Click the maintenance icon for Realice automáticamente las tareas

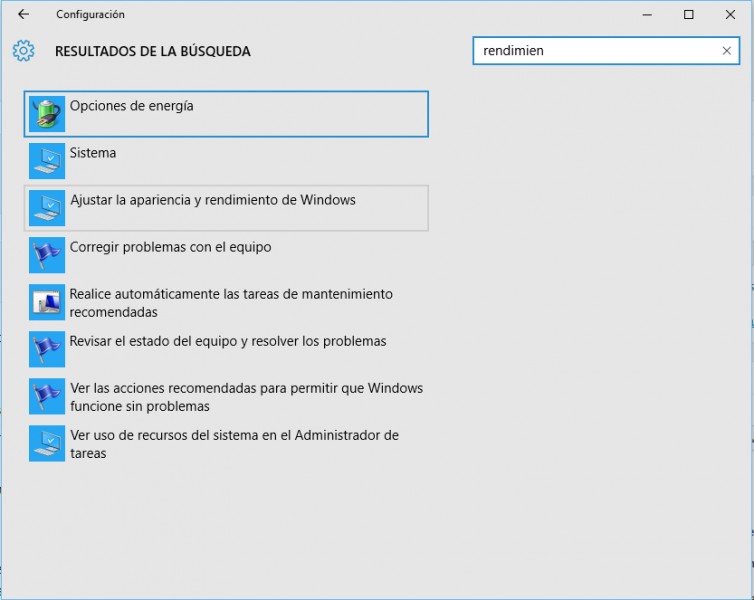coord(47,302)
